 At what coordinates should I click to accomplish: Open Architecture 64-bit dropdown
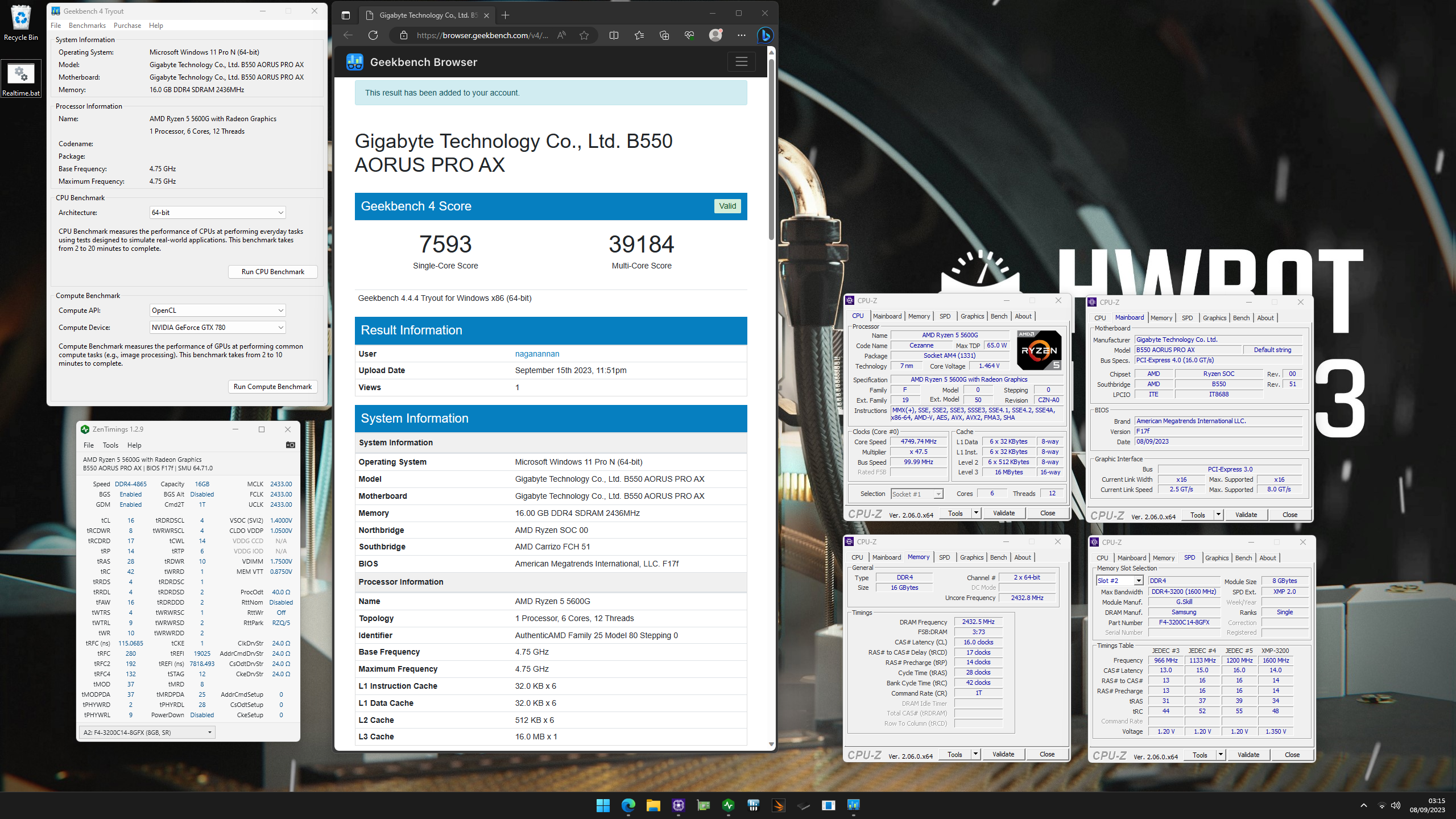coord(217,212)
